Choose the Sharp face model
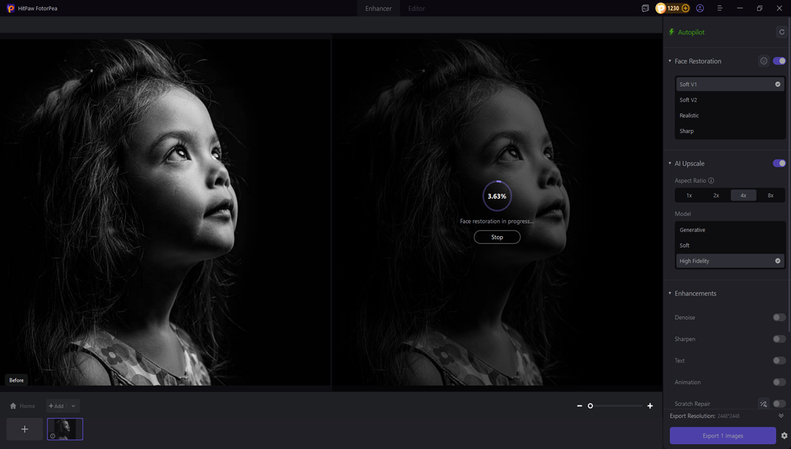Viewport: 791px width, 449px height. (730, 131)
